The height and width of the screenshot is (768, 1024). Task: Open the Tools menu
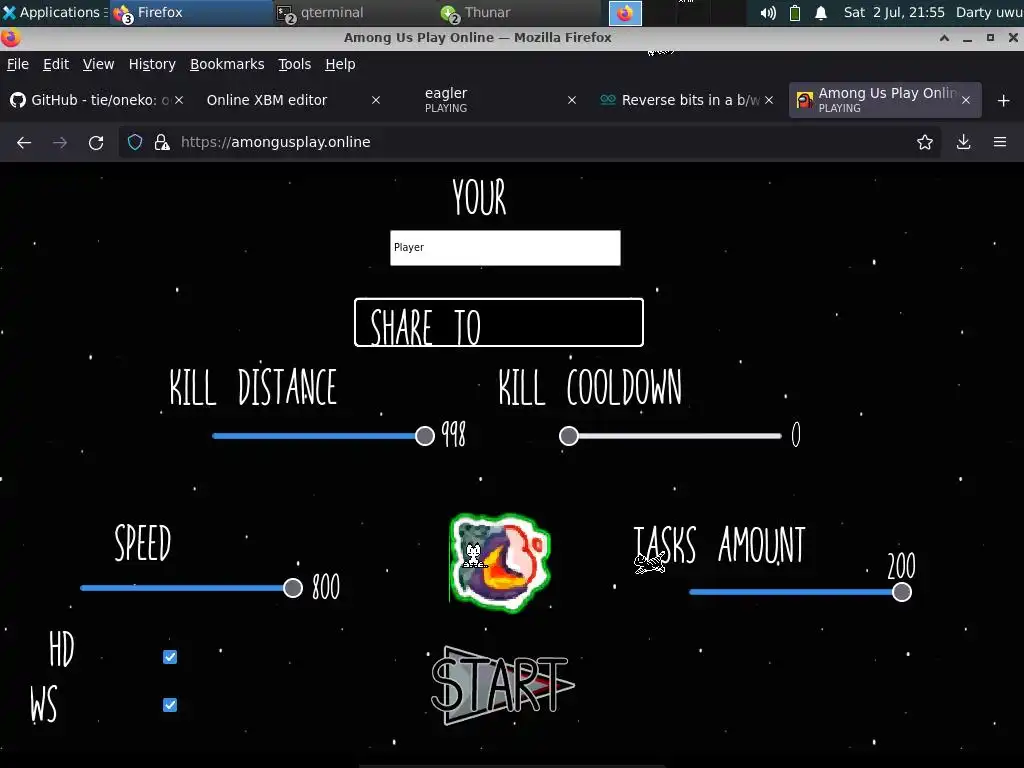(295, 64)
